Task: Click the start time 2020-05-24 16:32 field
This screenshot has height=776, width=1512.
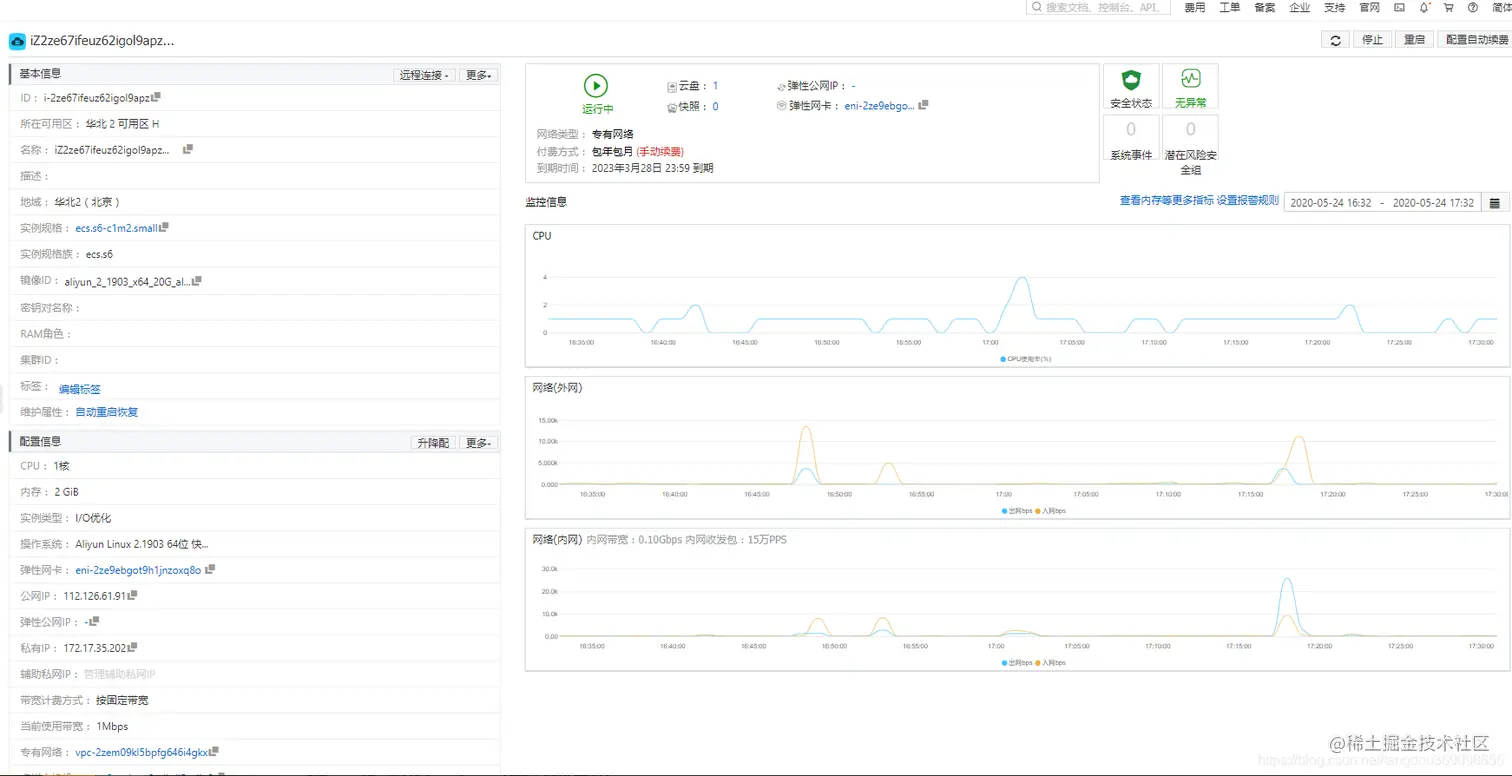Action: [1330, 203]
